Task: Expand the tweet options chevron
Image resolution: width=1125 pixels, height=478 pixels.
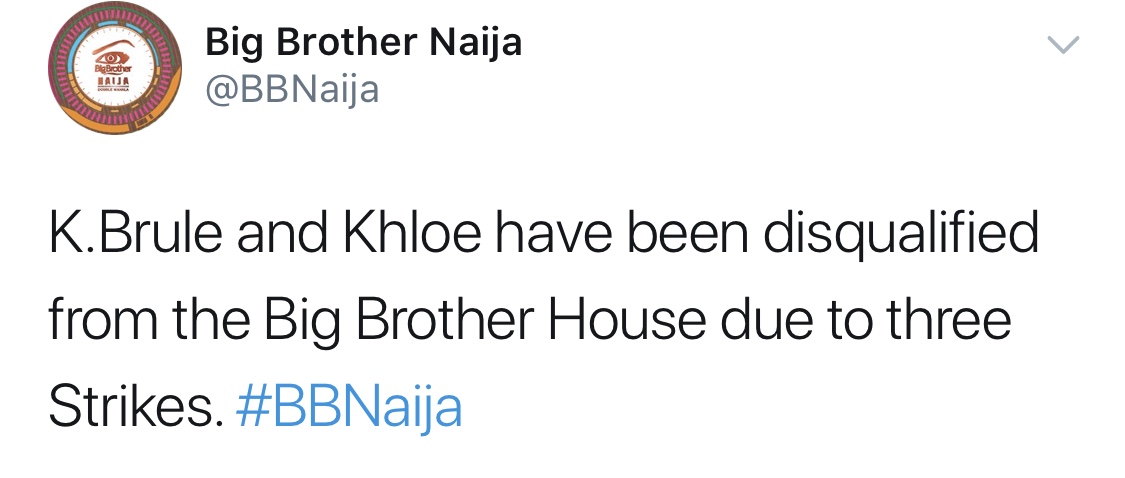Action: click(x=1063, y=44)
